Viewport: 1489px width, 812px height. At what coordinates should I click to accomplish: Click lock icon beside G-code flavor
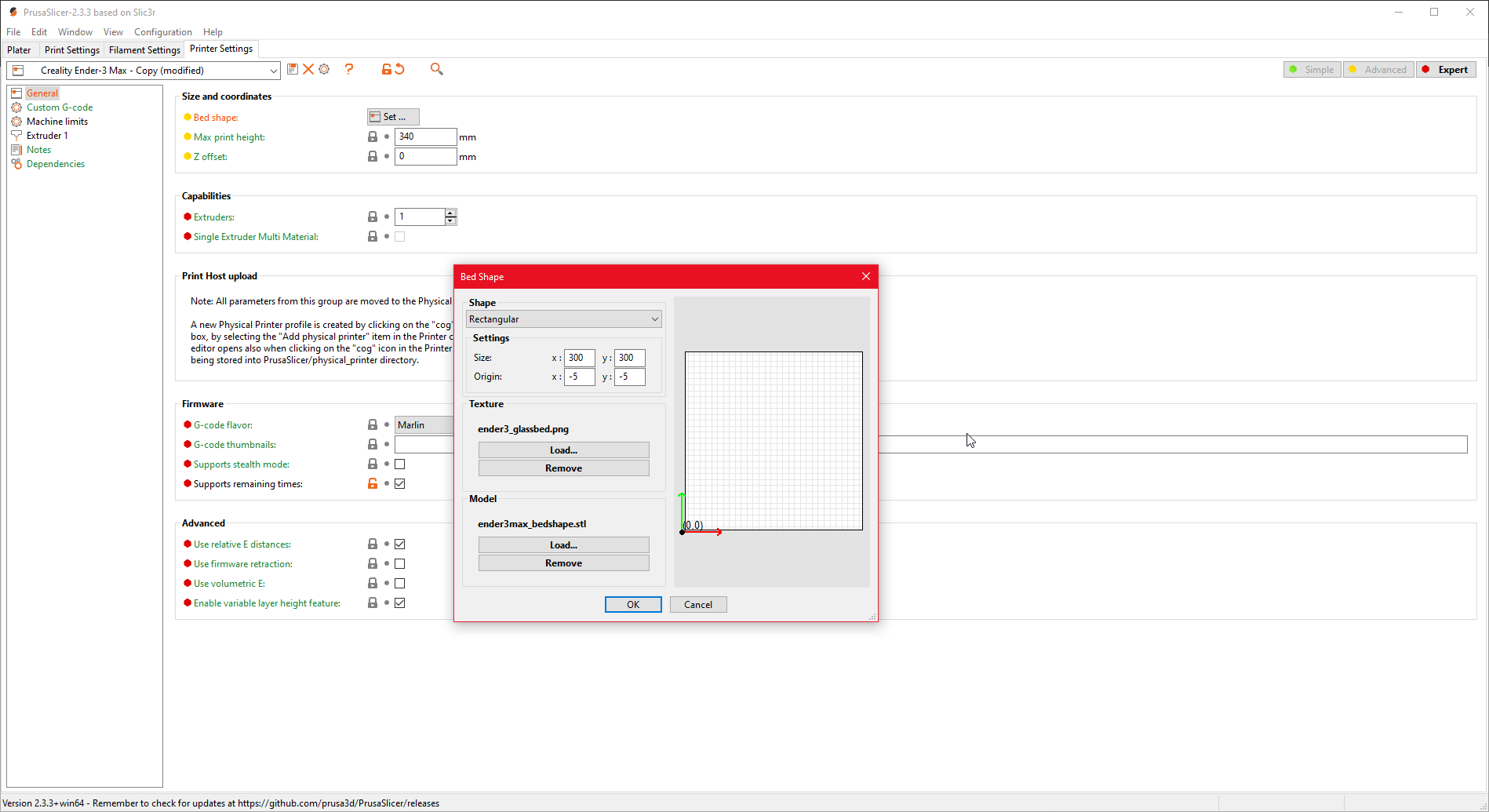(373, 424)
